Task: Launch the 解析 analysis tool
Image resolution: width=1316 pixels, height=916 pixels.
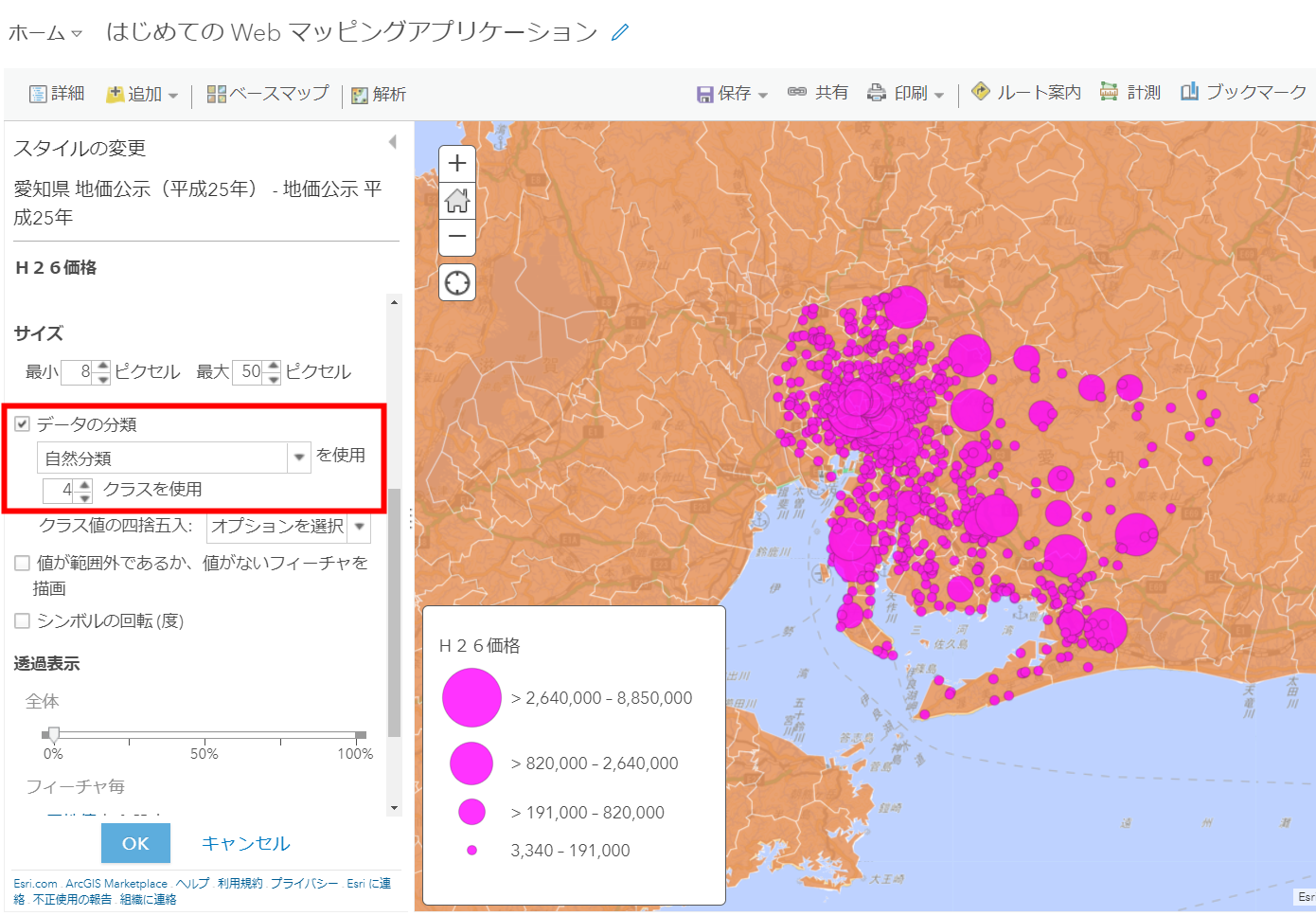Action: pyautogui.click(x=379, y=94)
